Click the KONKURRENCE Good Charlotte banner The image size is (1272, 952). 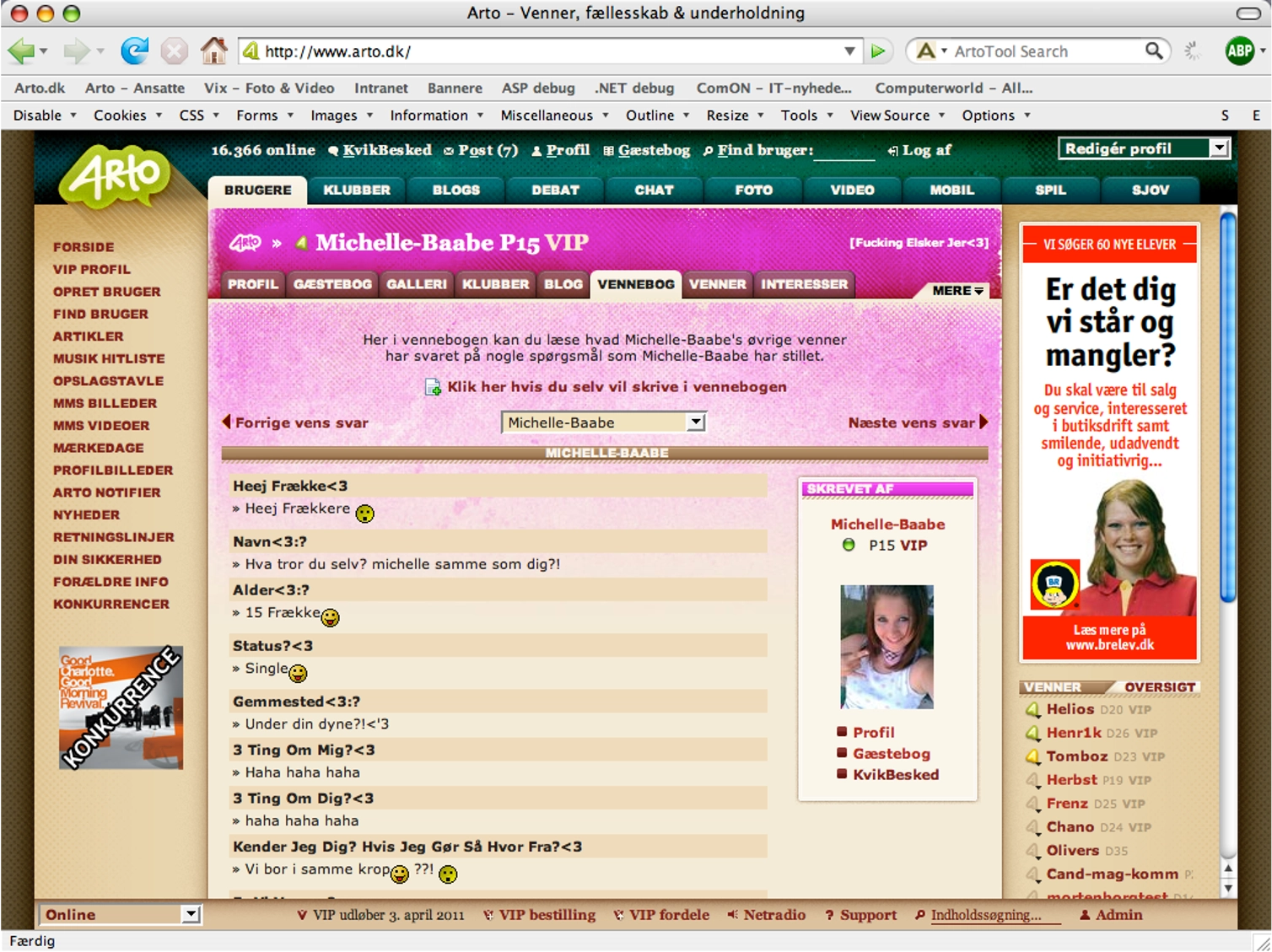pos(121,707)
